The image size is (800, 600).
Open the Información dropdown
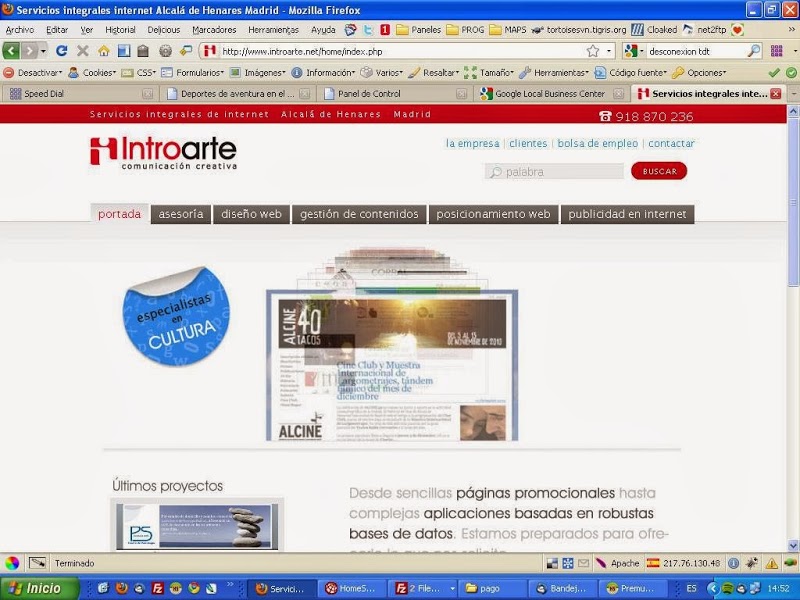point(323,72)
